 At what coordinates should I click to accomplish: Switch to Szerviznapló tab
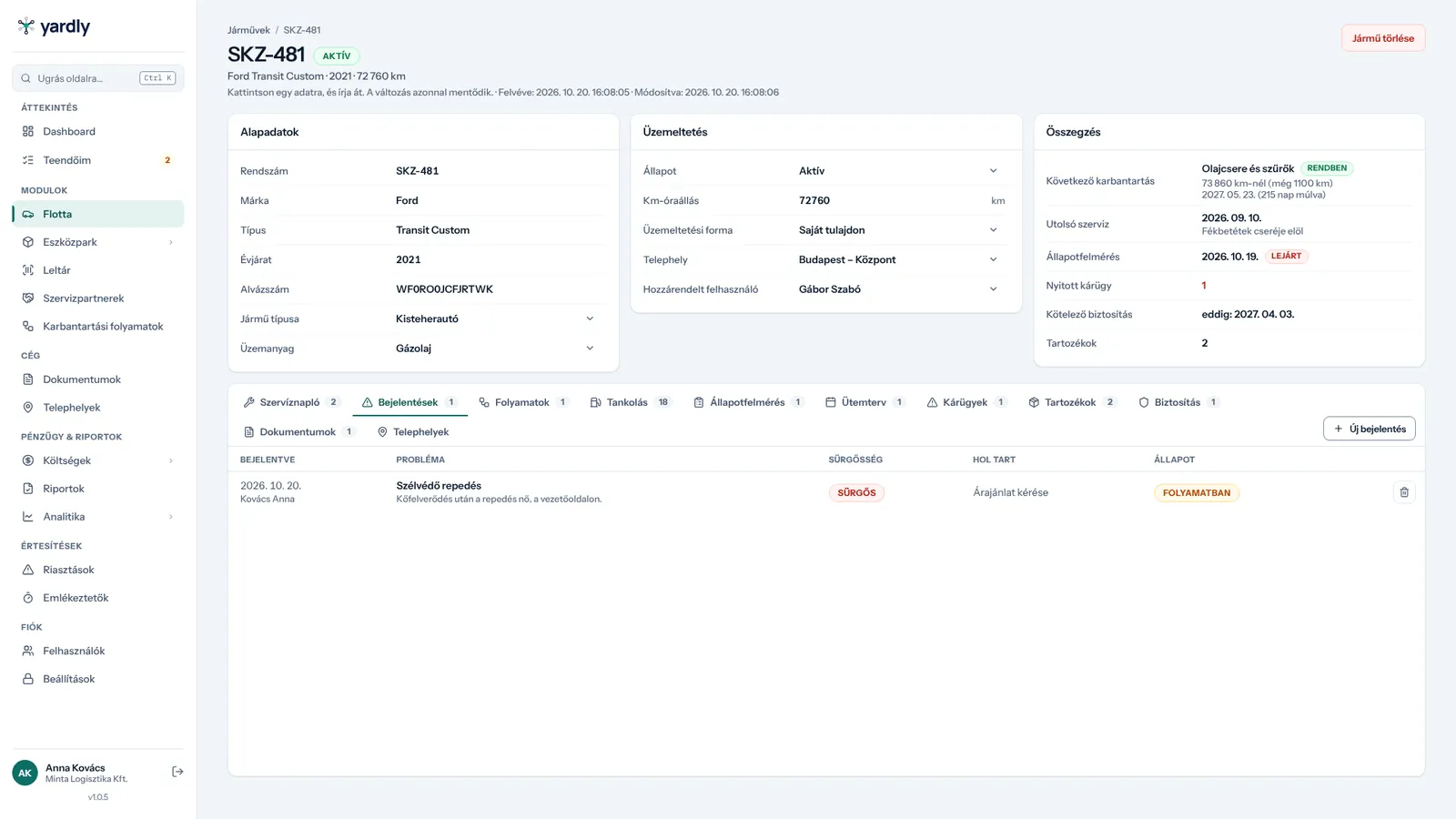click(291, 402)
